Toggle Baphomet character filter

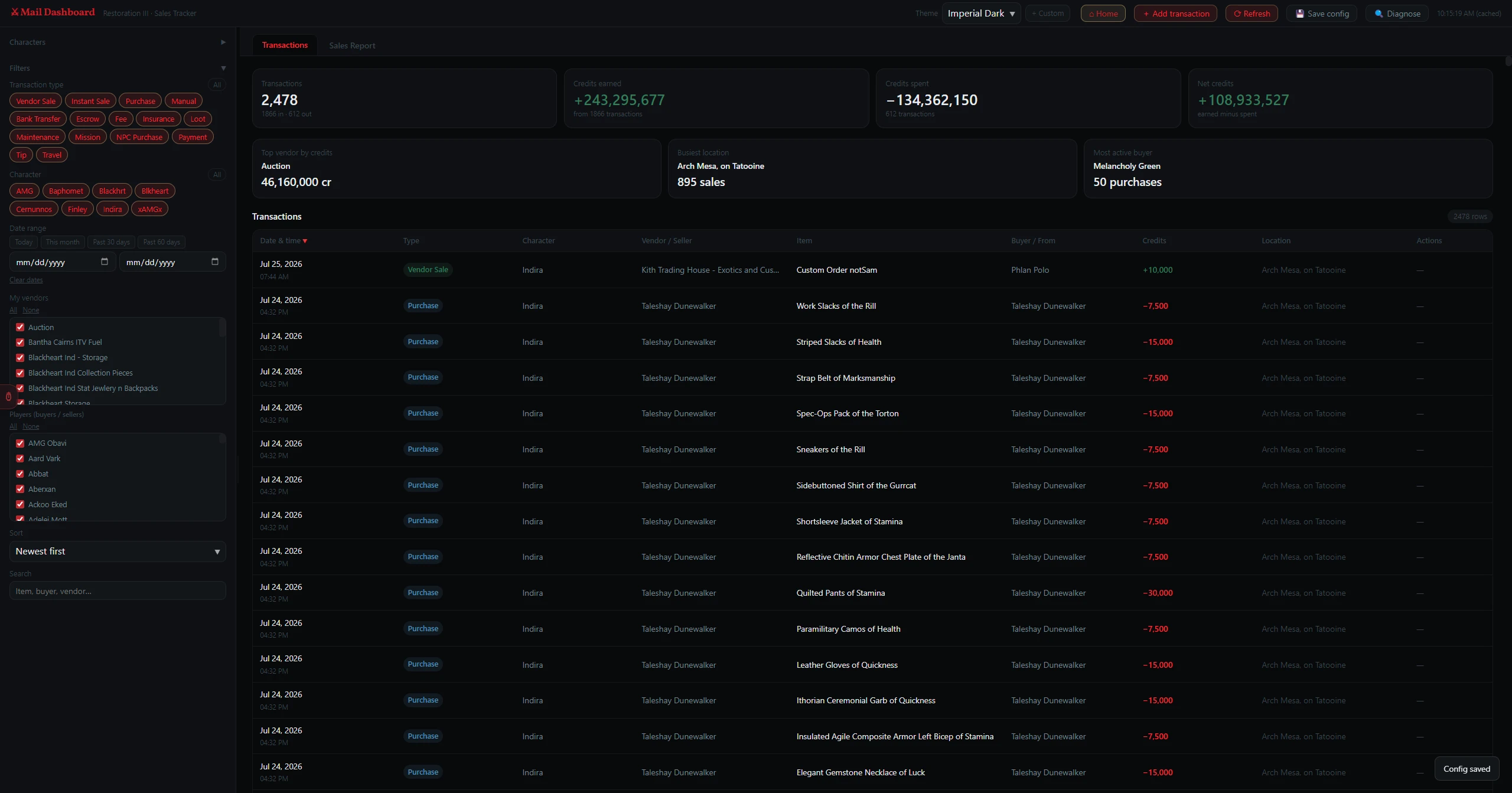pos(66,191)
